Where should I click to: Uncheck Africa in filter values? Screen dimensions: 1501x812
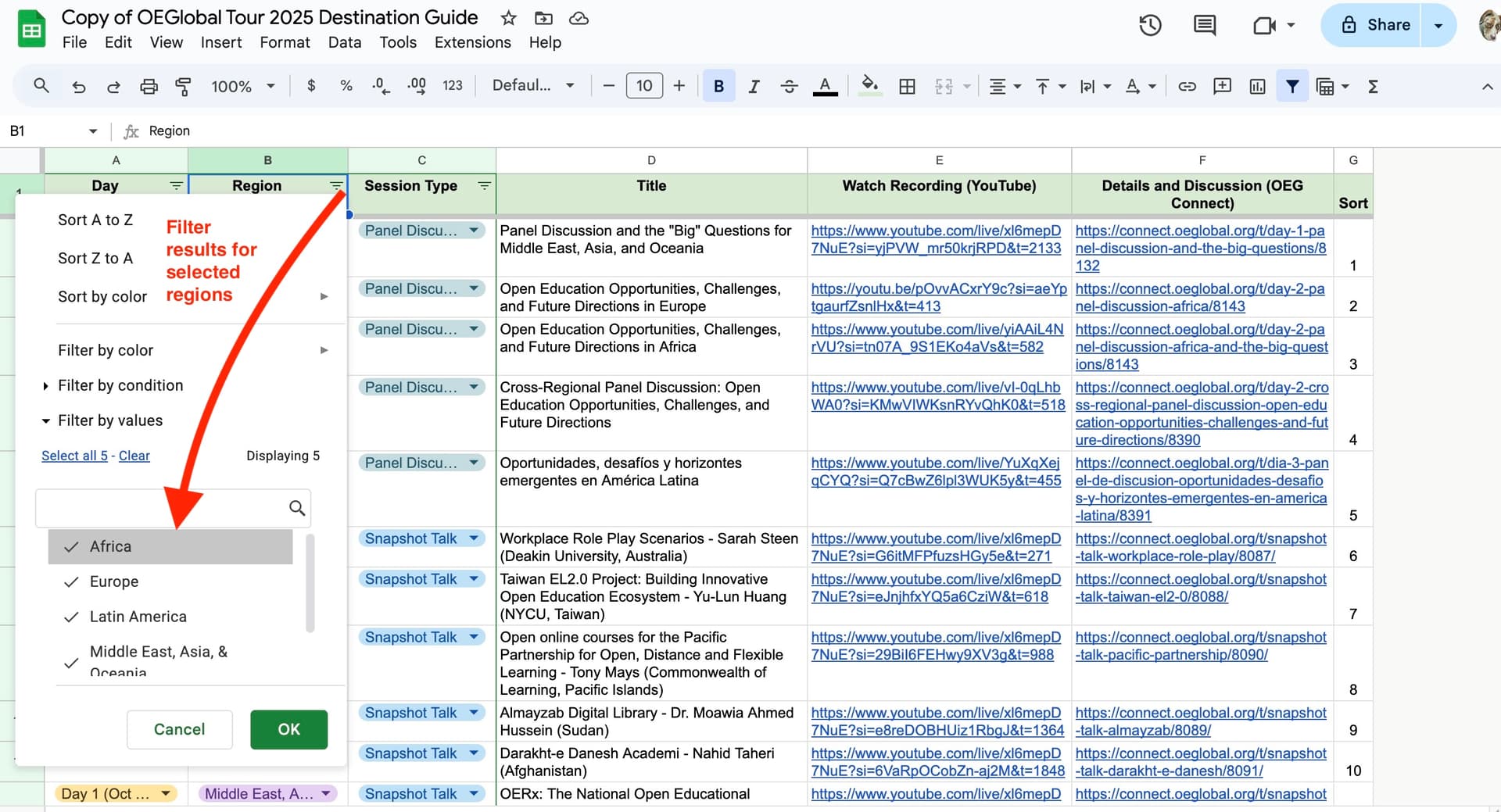point(109,546)
